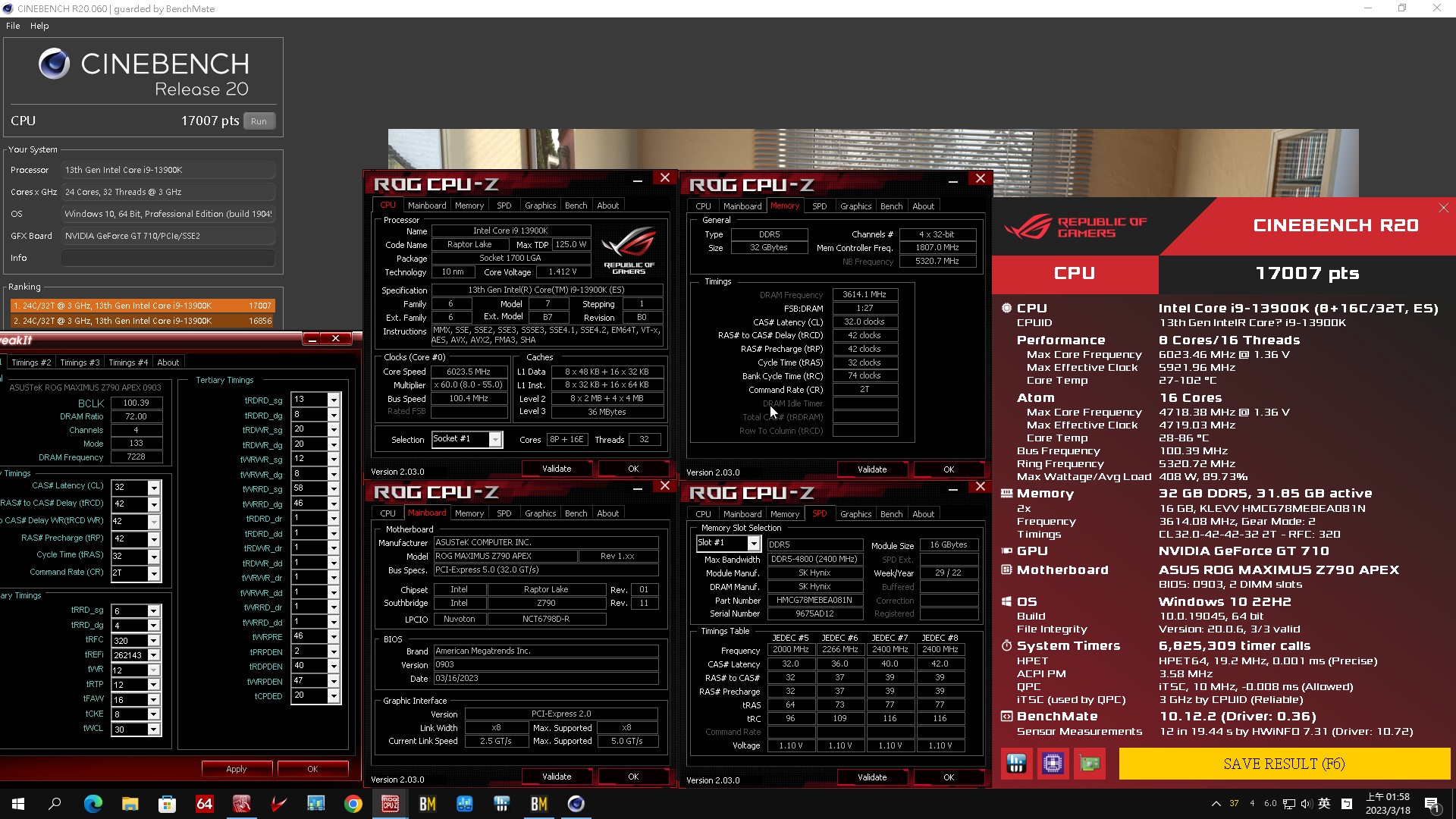This screenshot has width=1456, height=819.
Task: Open Socket #1 selection dropdown in CPU-Z
Action: tap(494, 440)
